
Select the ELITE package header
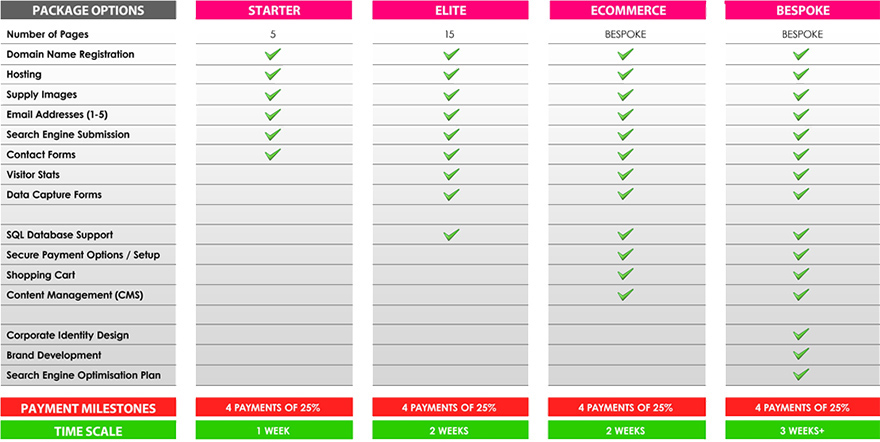[x=450, y=10]
